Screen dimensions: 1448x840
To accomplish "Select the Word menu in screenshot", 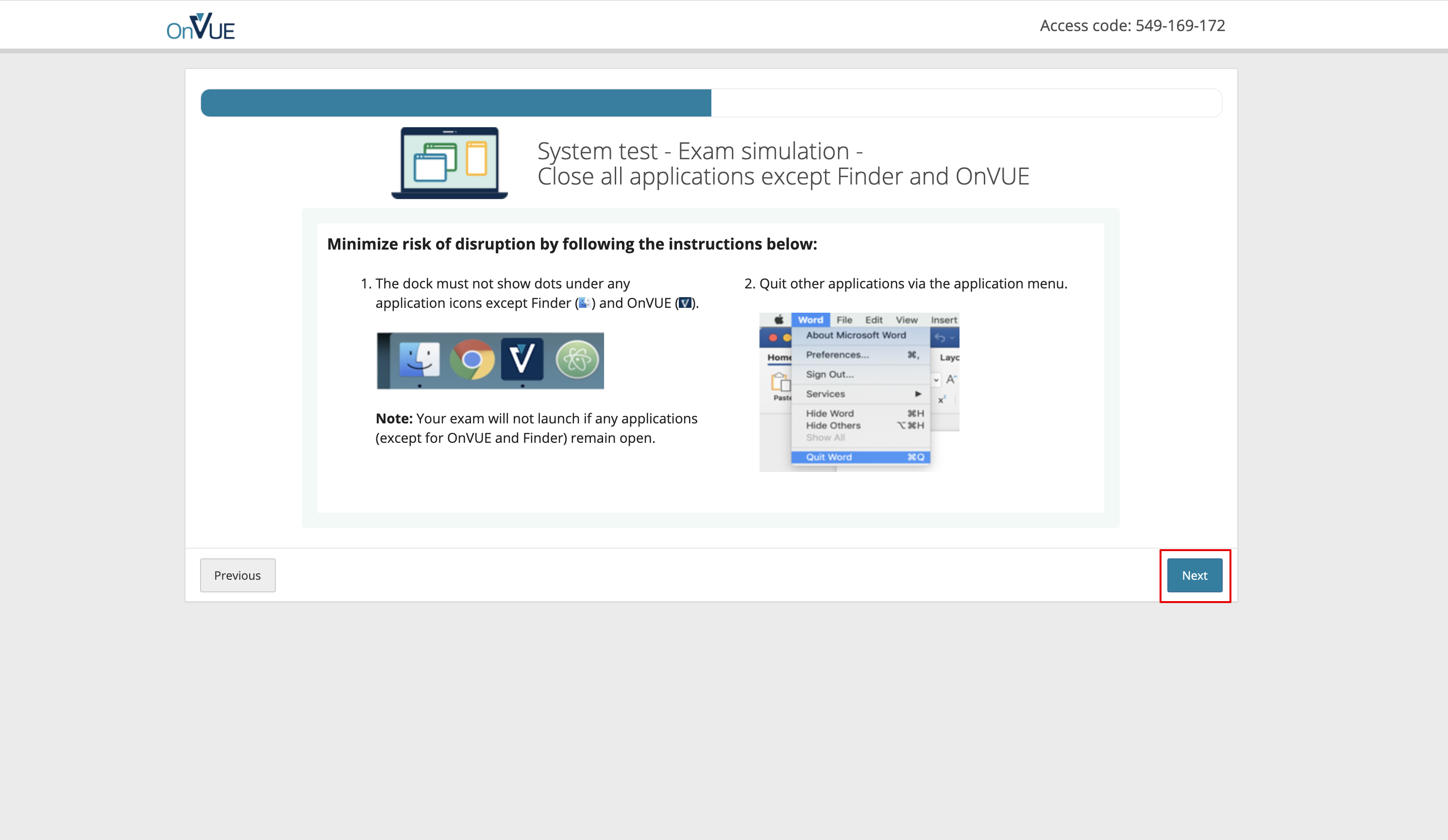I will tap(810, 320).
